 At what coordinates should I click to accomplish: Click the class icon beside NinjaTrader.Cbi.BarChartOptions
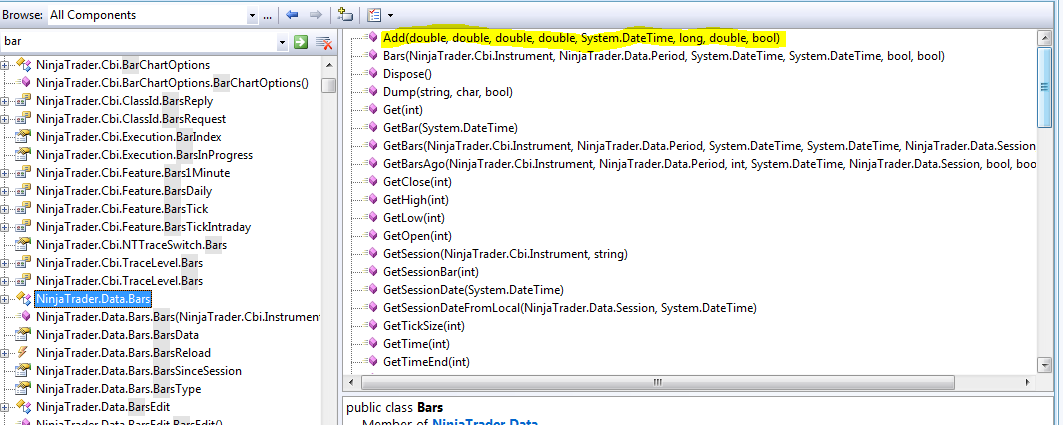24,64
